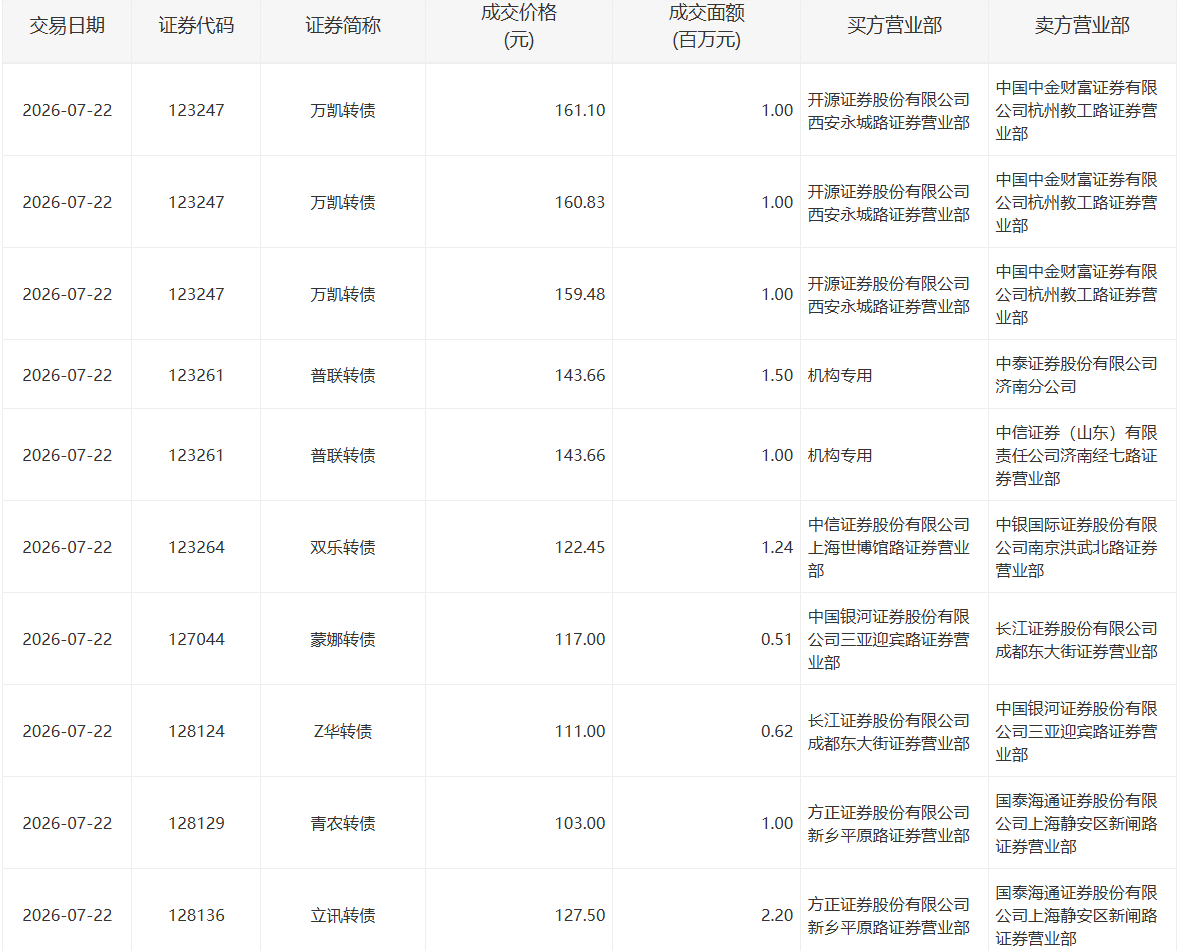Click buyer 方正证券新乡平原路 in 青农转债 row

889,823
